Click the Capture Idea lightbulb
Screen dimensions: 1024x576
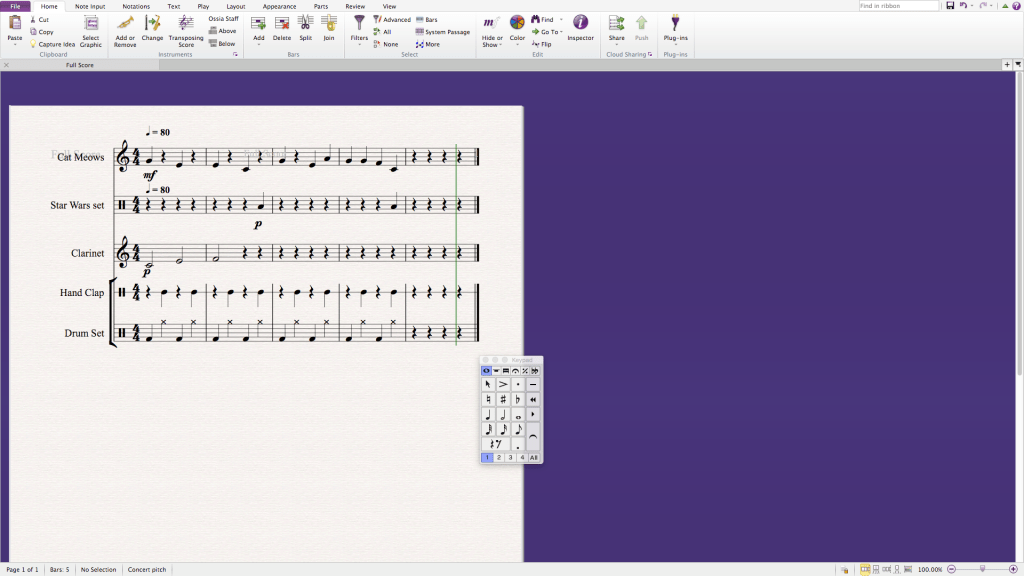click(33, 44)
